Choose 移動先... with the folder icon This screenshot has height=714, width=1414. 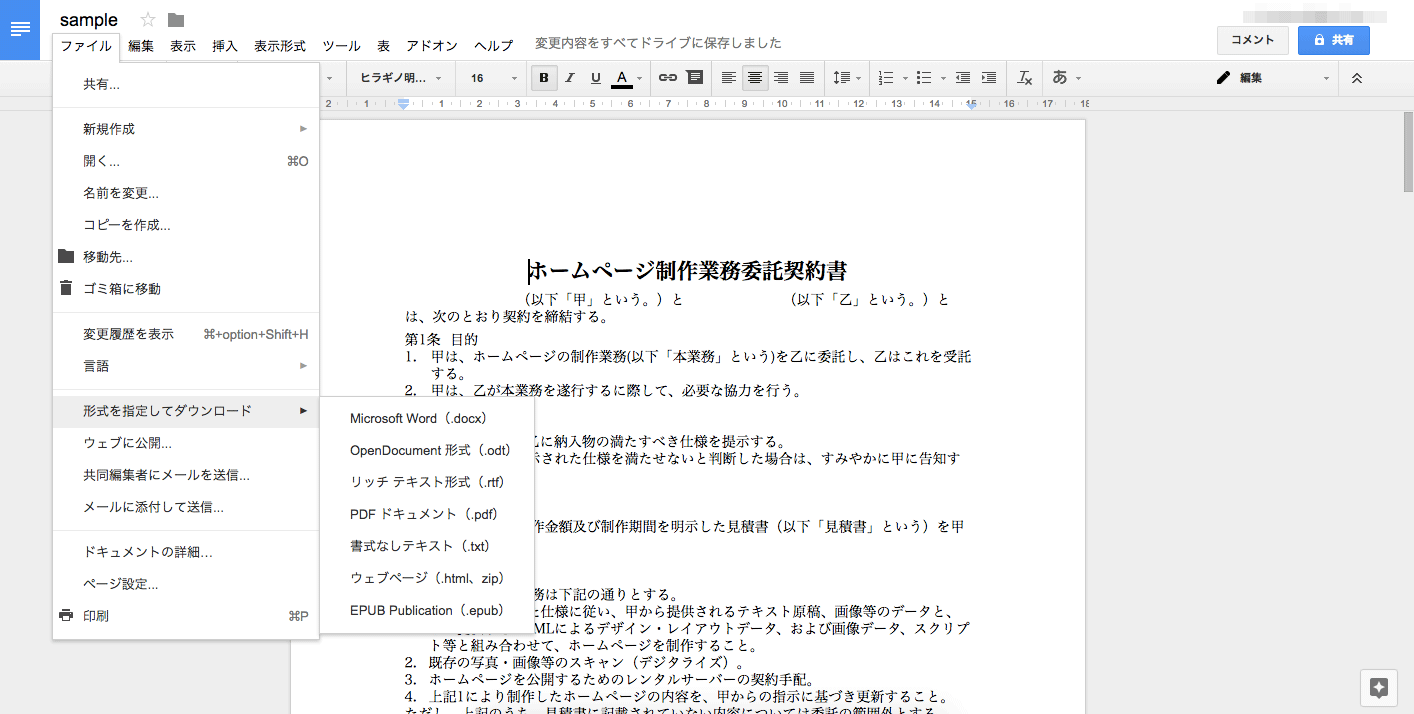tap(186, 257)
